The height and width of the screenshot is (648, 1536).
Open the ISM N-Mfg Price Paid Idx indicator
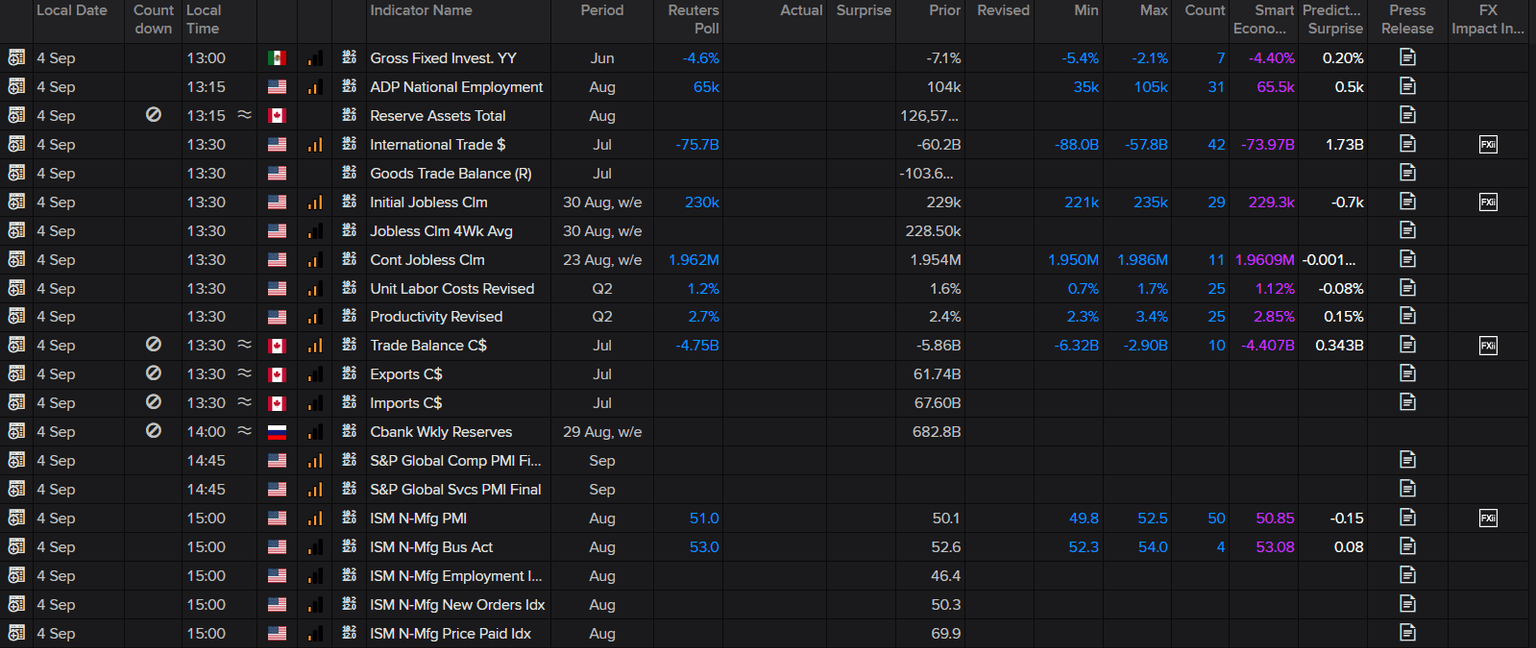click(x=450, y=634)
